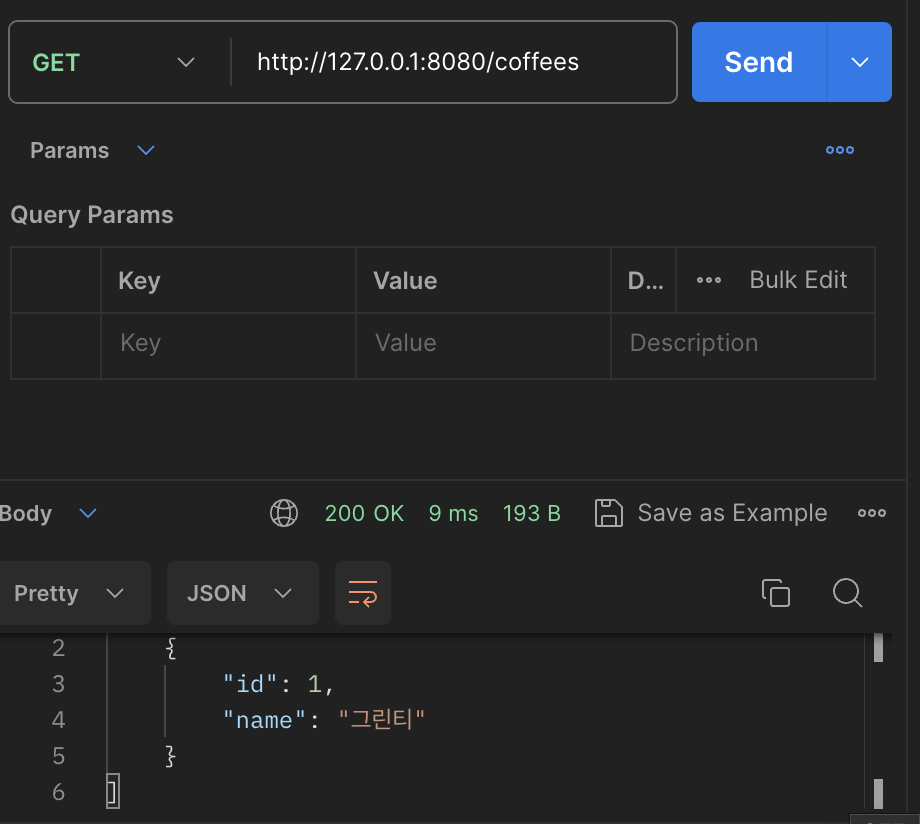Expand the Send button arrow options
Viewport: 920px width, 824px height.
click(x=860, y=62)
